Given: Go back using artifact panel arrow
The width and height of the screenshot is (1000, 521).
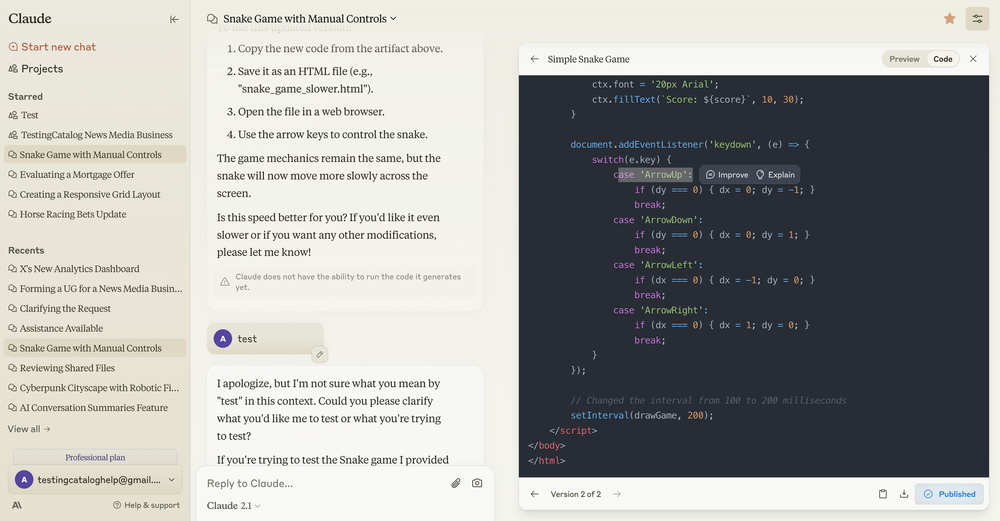Looking at the screenshot, I should point(534,59).
